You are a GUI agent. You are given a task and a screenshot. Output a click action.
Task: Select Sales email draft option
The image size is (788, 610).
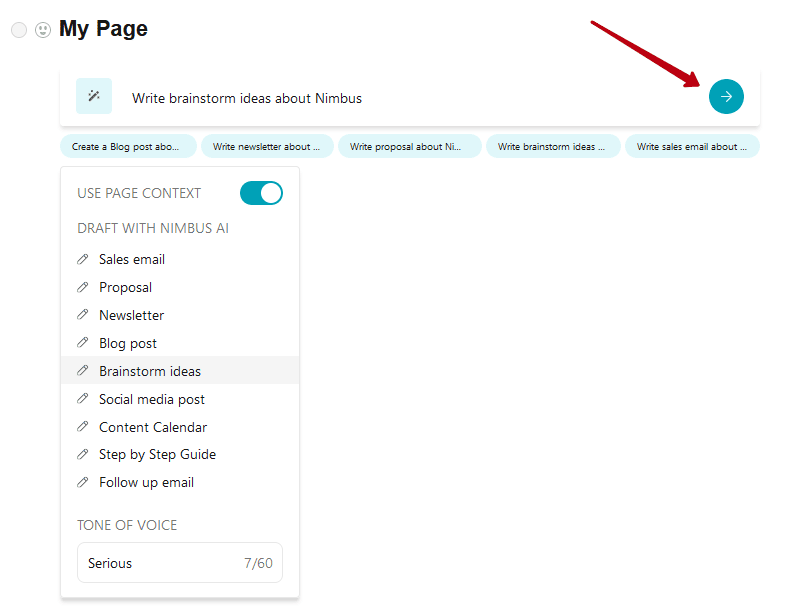[180, 259]
